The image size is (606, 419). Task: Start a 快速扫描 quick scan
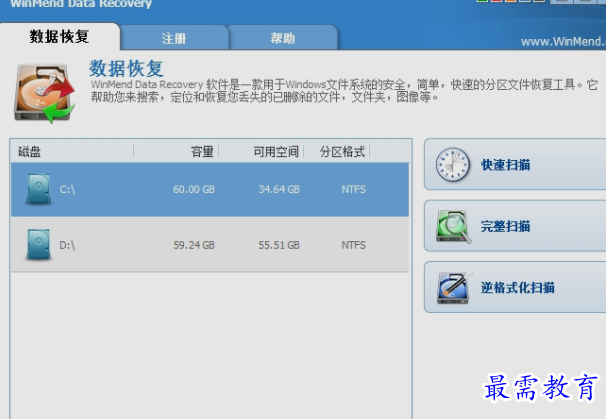[515, 165]
